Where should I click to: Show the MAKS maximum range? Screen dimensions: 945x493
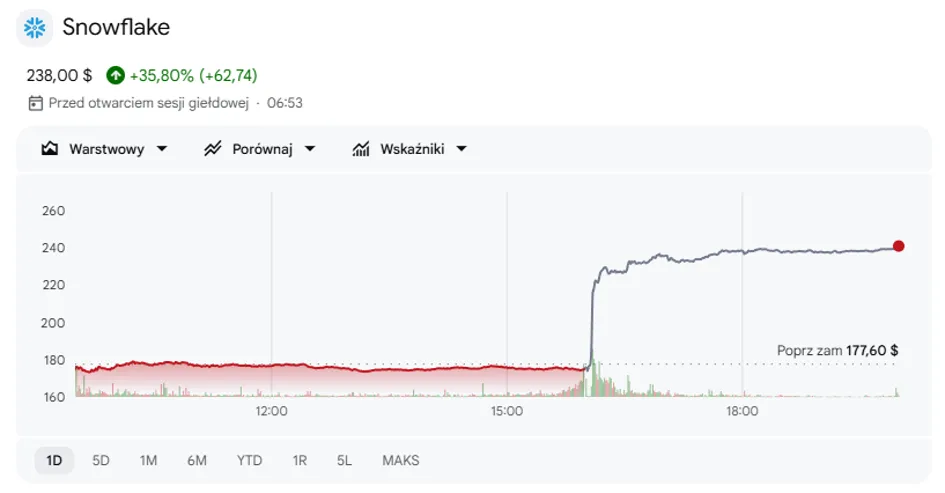point(400,460)
